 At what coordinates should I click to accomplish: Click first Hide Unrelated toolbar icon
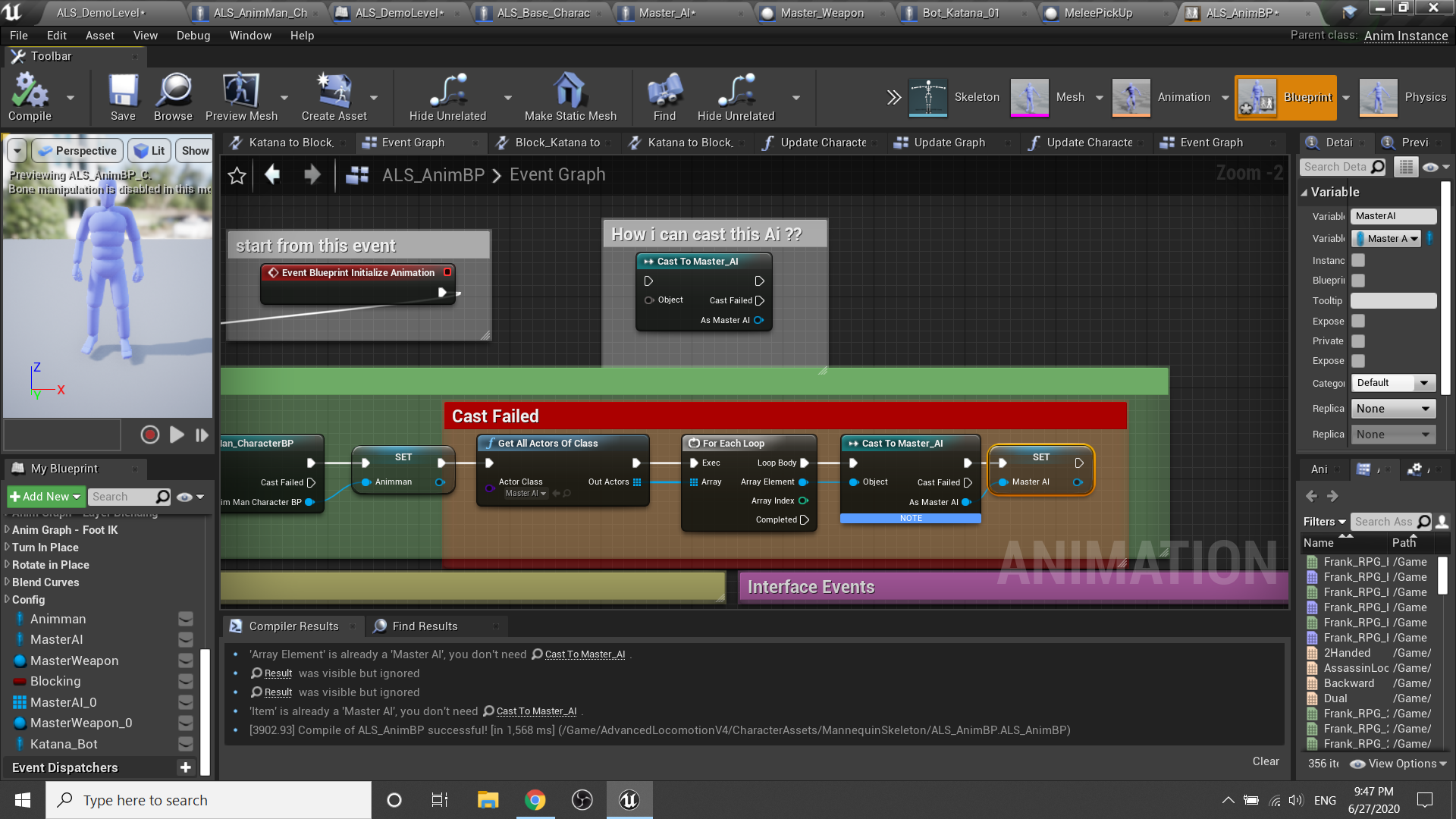447,96
